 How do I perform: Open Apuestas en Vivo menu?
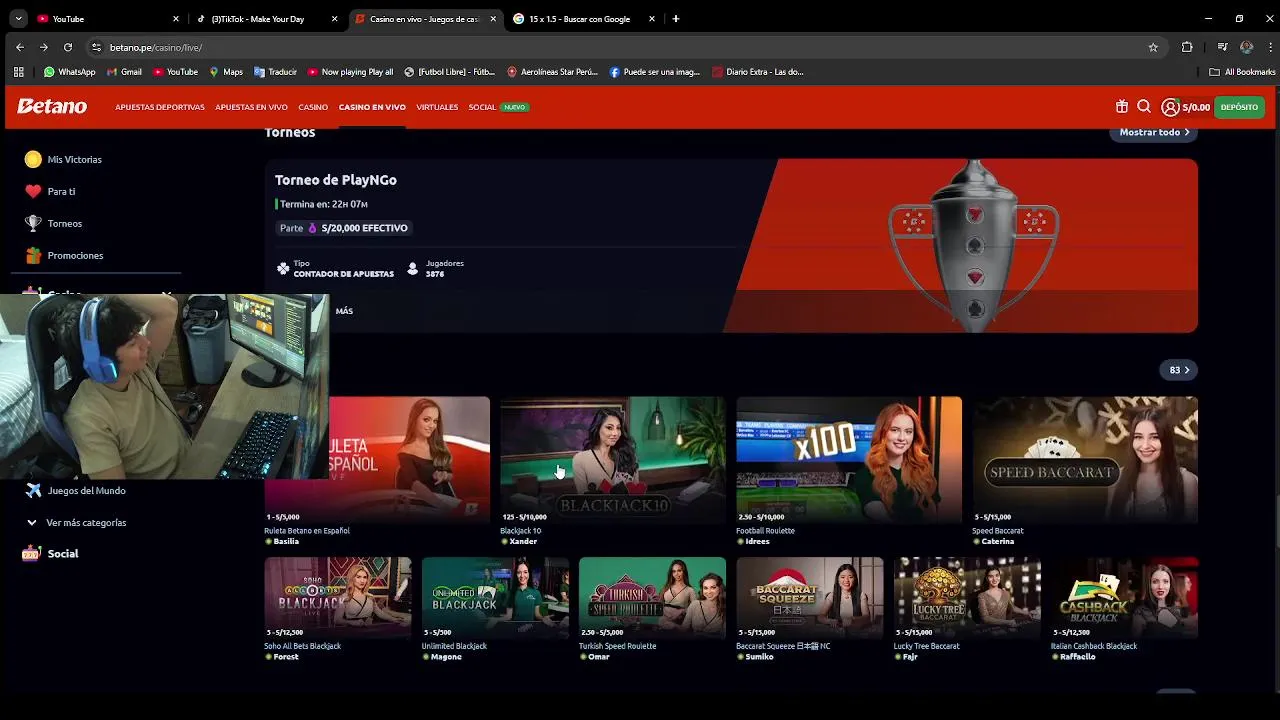point(251,107)
